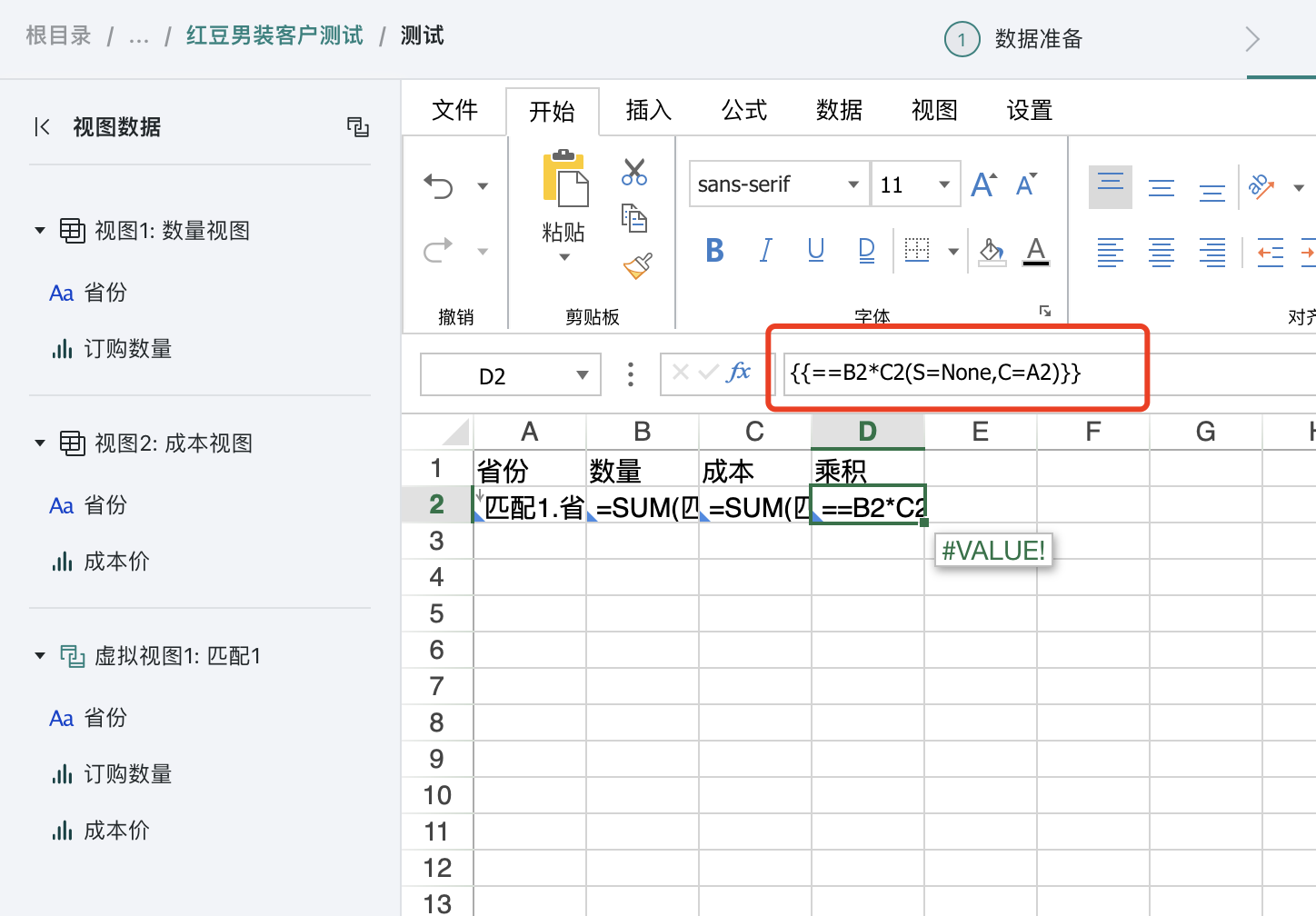The height and width of the screenshot is (916, 1316).
Task: Open redo history dropdown arrow
Action: coord(483,251)
